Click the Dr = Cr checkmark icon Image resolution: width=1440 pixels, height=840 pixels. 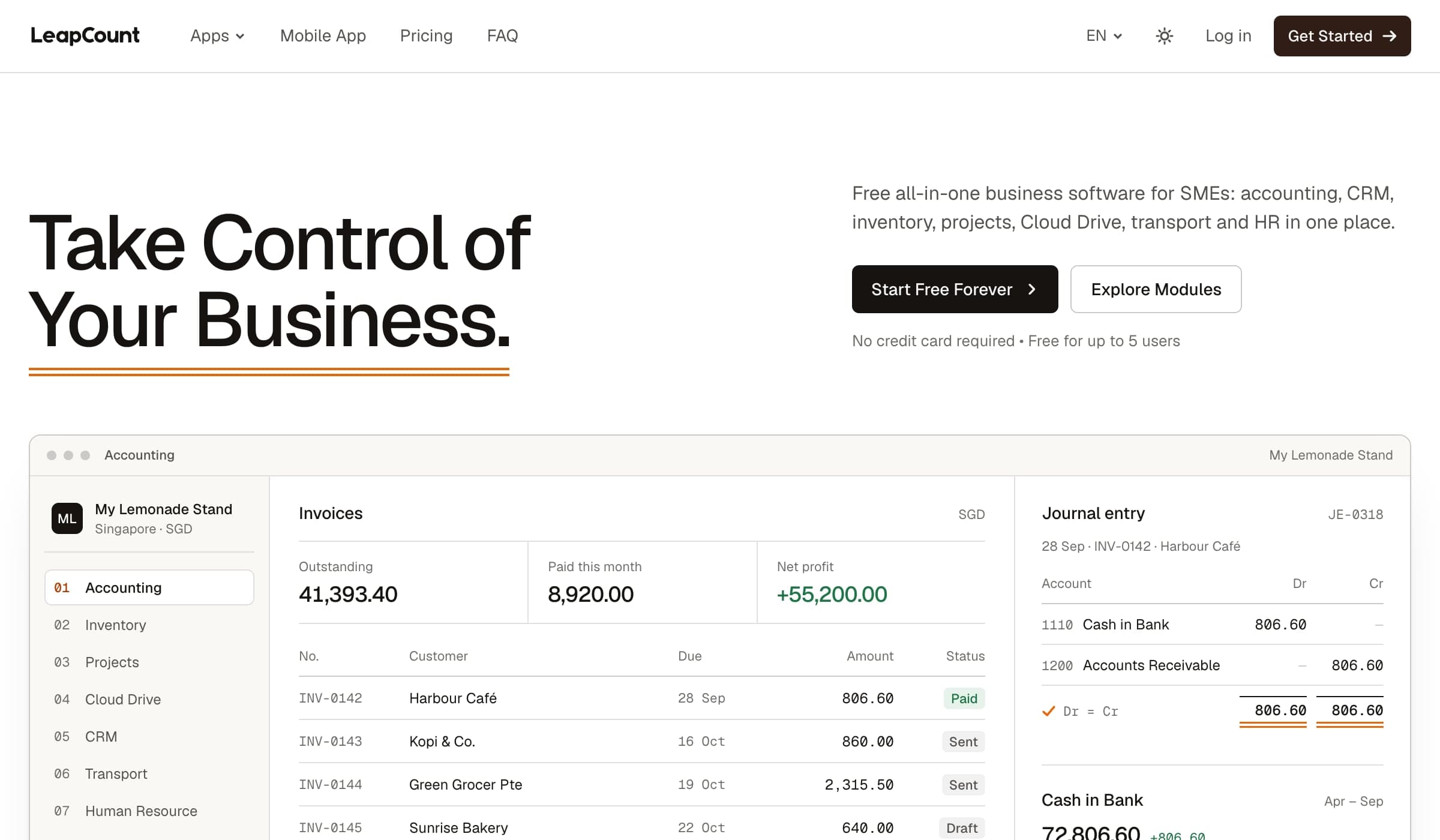(x=1049, y=711)
